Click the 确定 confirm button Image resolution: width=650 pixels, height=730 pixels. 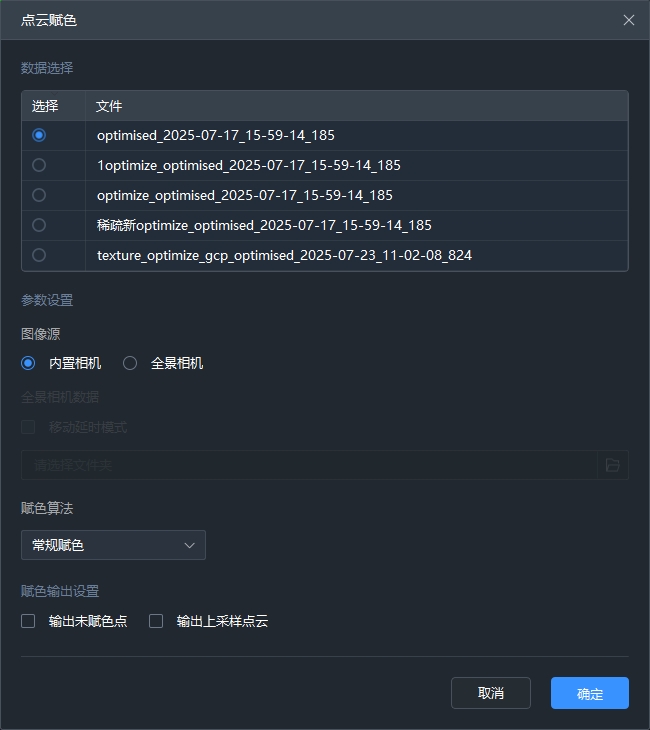click(x=589, y=693)
